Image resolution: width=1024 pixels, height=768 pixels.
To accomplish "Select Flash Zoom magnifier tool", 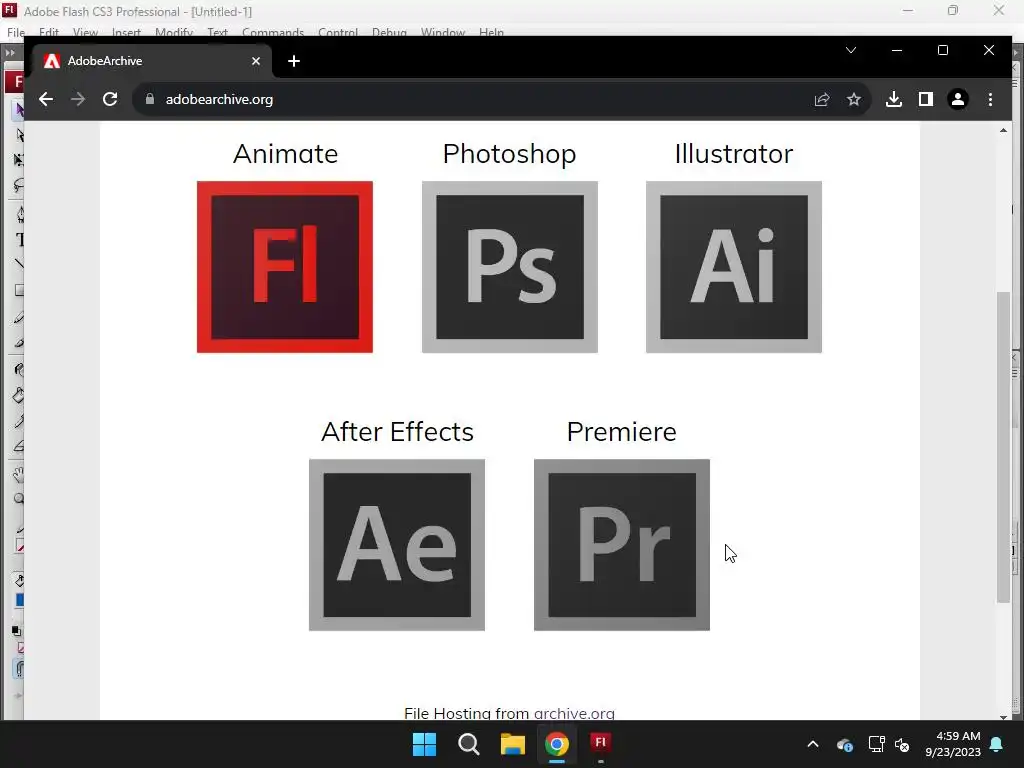I will pyautogui.click(x=19, y=500).
